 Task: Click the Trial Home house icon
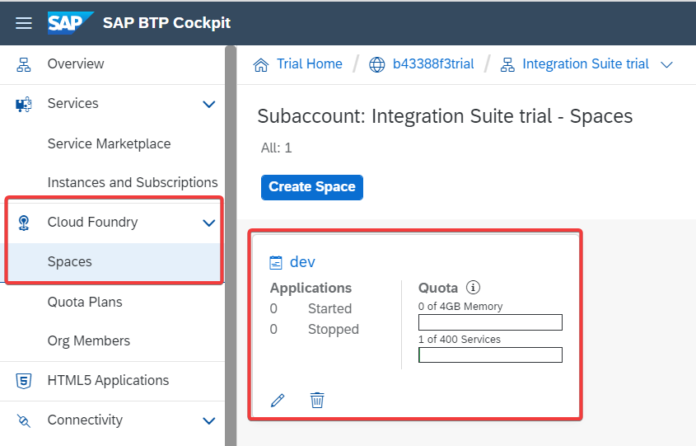point(262,65)
